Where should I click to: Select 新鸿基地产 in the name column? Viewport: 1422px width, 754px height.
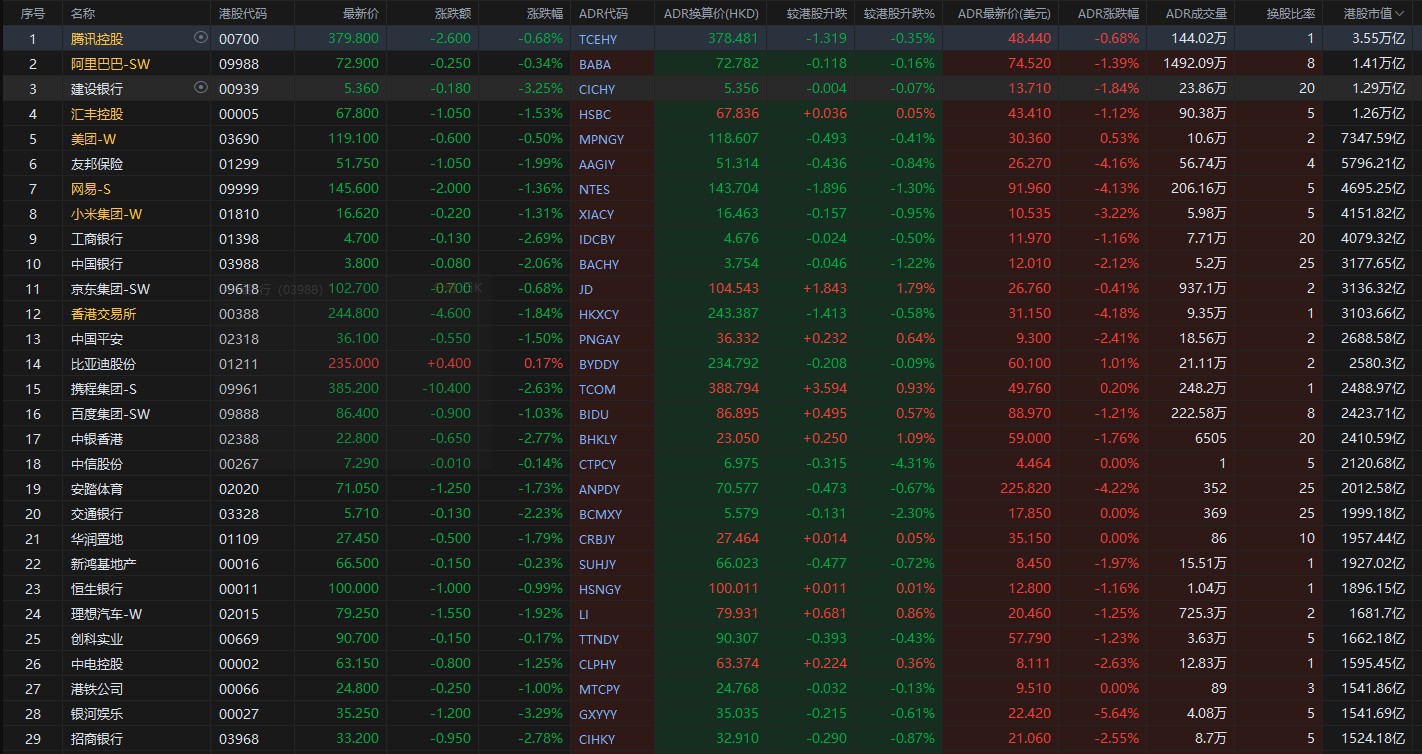104,563
